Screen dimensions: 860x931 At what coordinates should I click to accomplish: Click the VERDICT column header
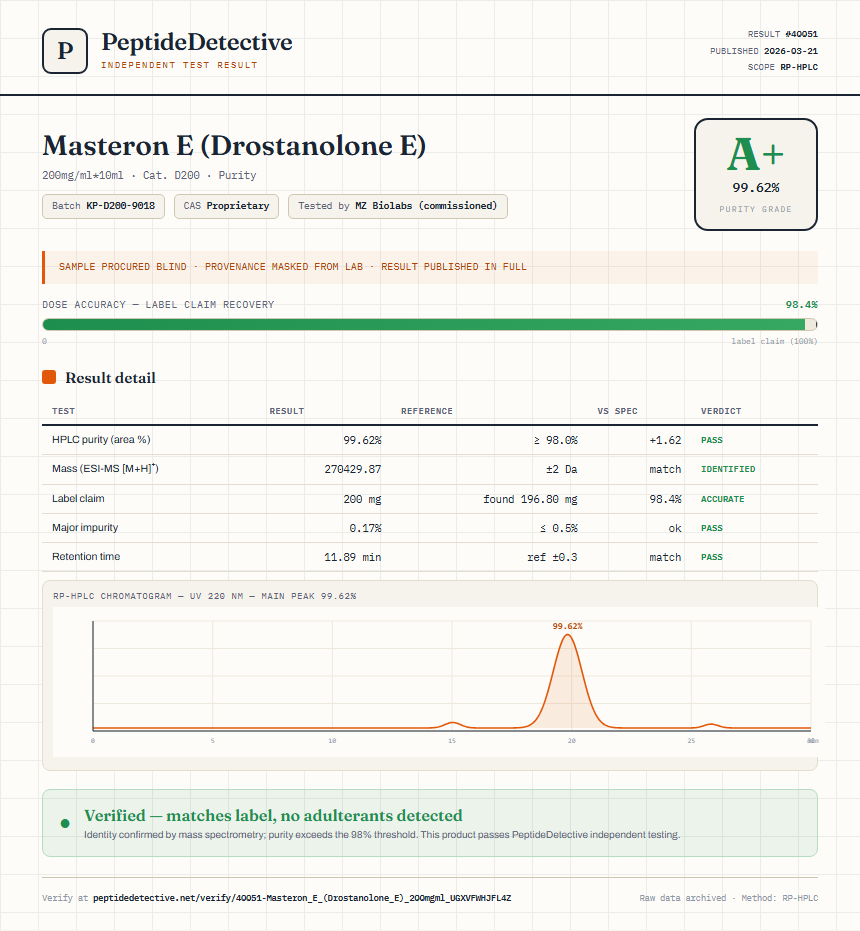pos(721,411)
